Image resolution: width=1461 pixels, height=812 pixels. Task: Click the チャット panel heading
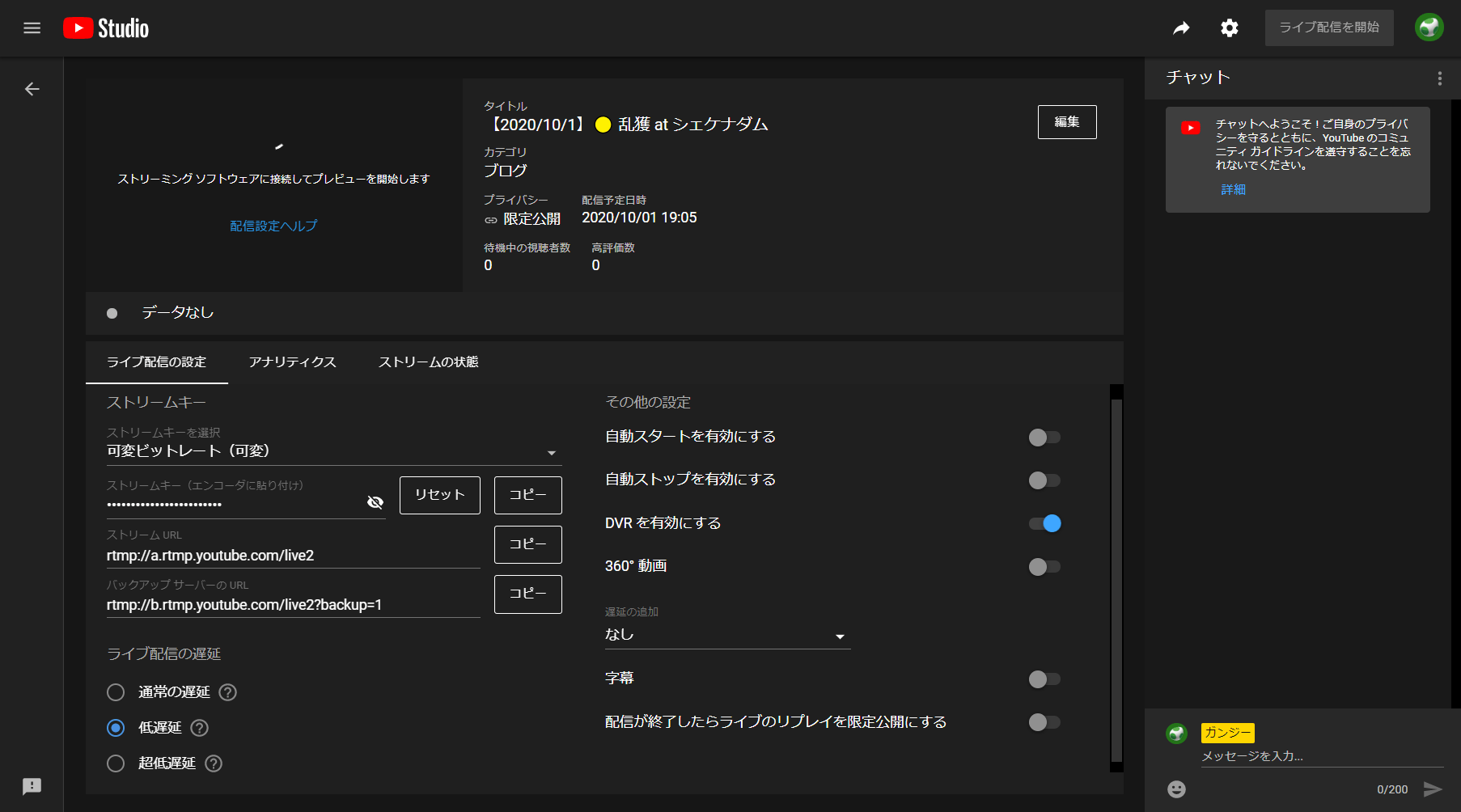pyautogui.click(x=1198, y=78)
